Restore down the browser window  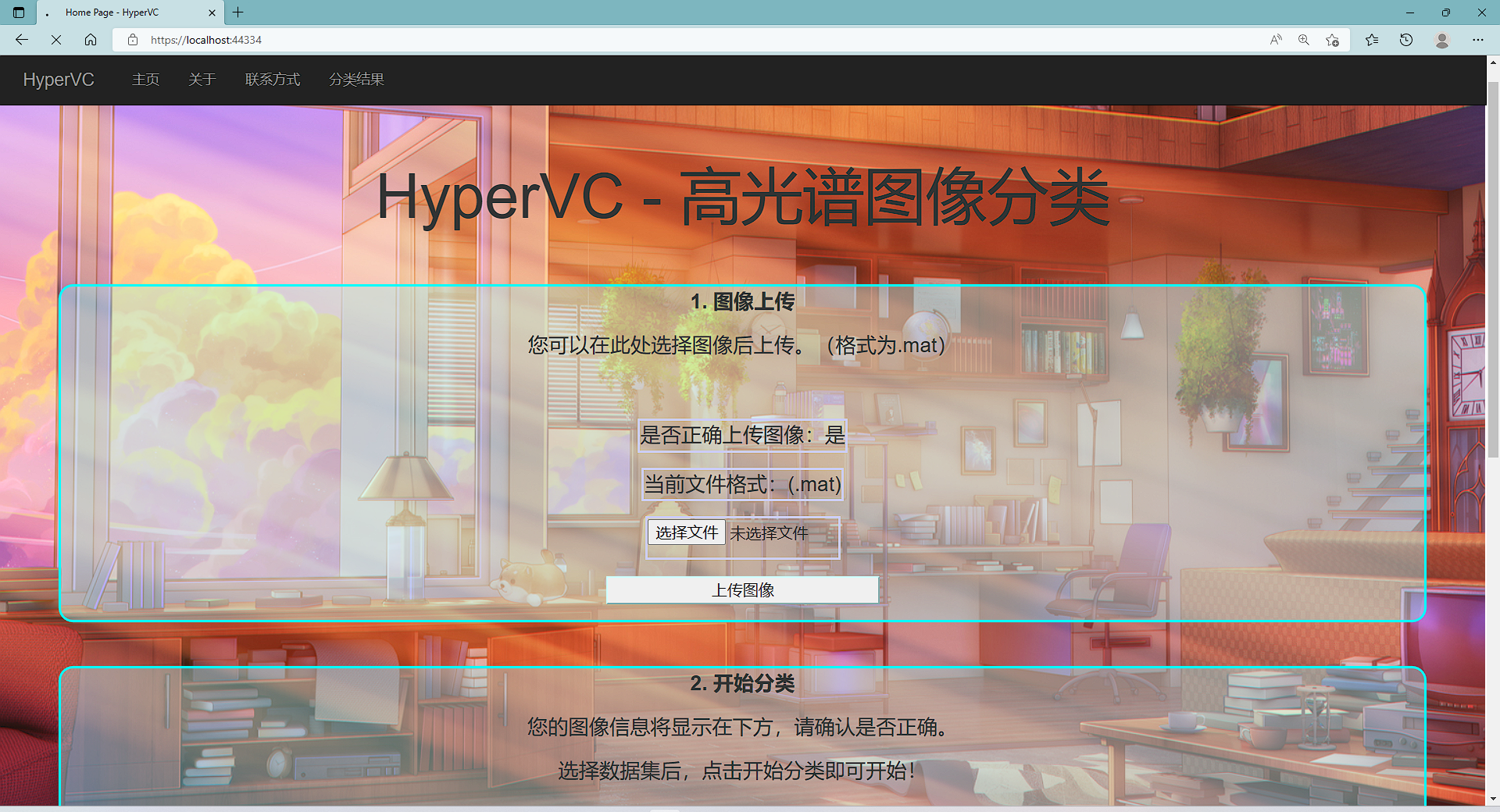(x=1446, y=12)
